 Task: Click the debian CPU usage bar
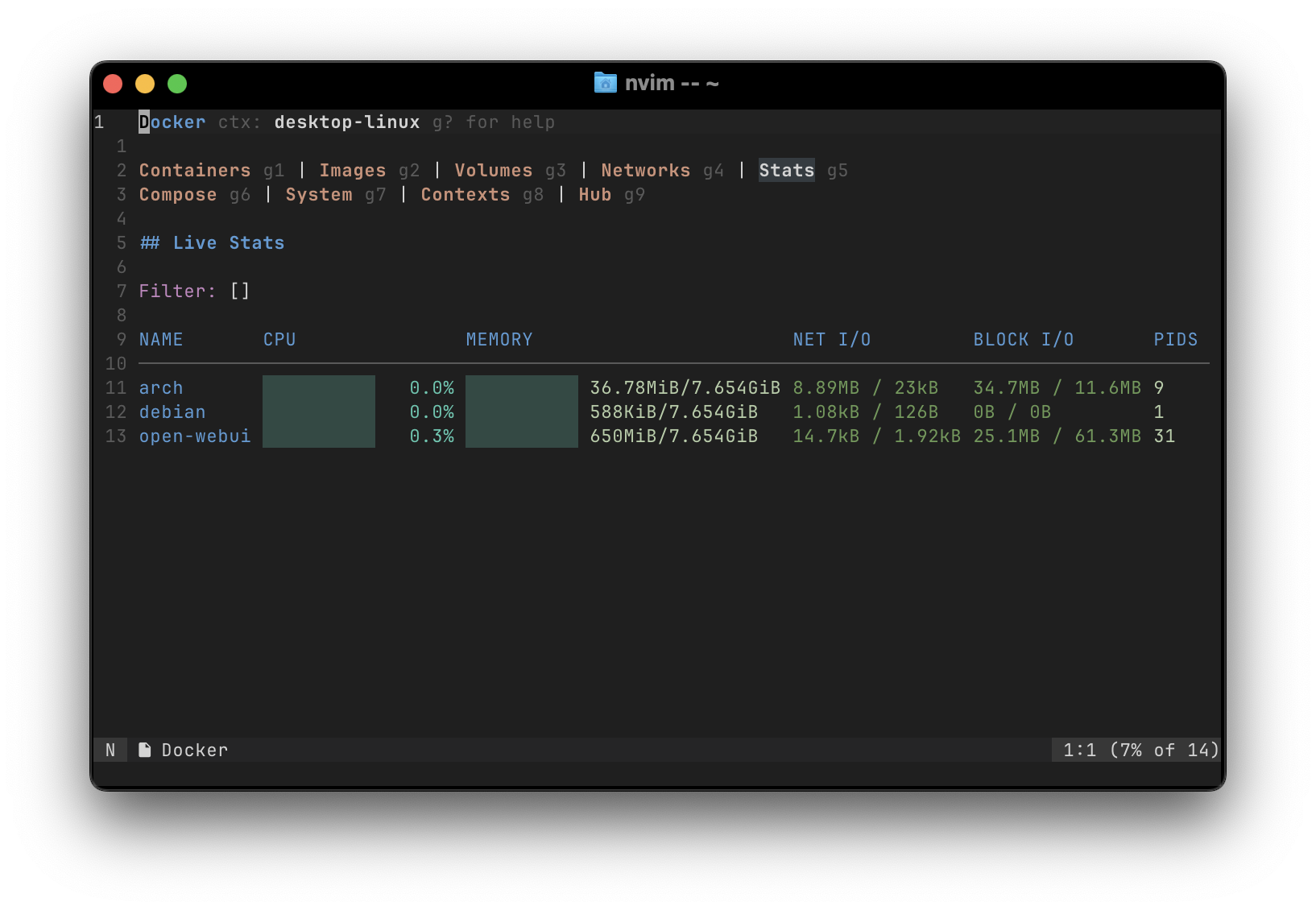(x=319, y=412)
